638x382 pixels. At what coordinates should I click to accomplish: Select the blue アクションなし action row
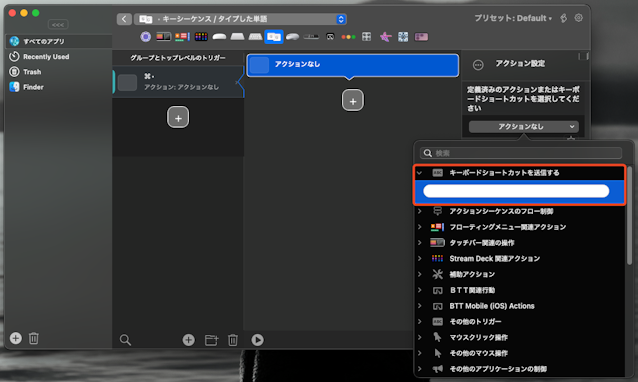pyautogui.click(x=353, y=65)
